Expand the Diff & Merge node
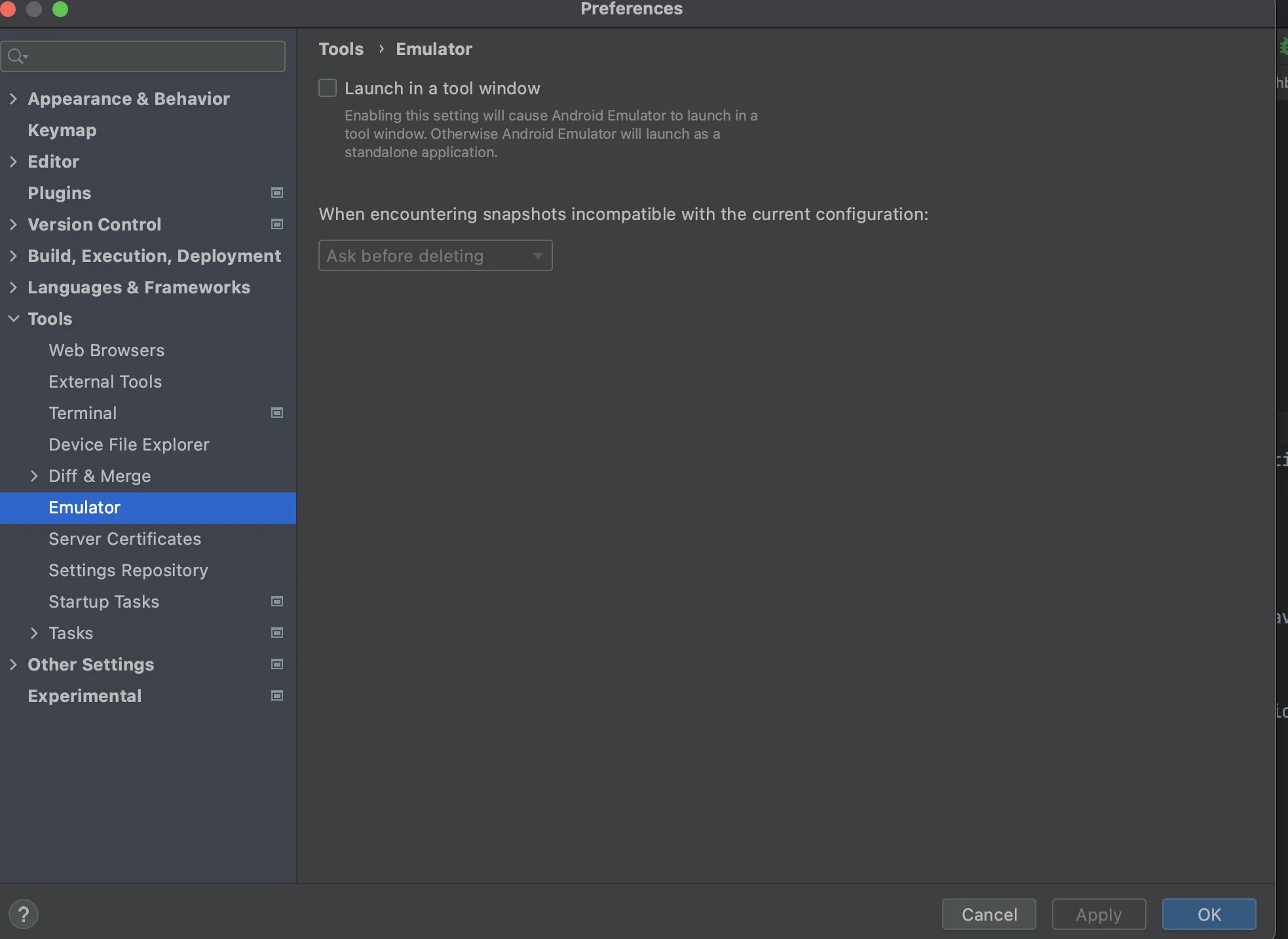 34,476
